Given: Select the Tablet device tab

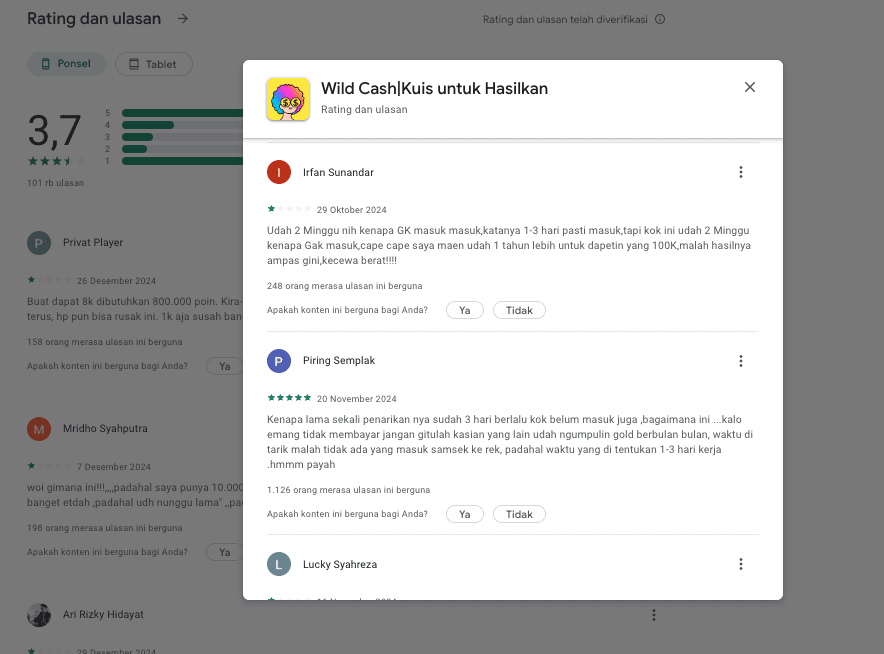Looking at the screenshot, I should tap(153, 64).
